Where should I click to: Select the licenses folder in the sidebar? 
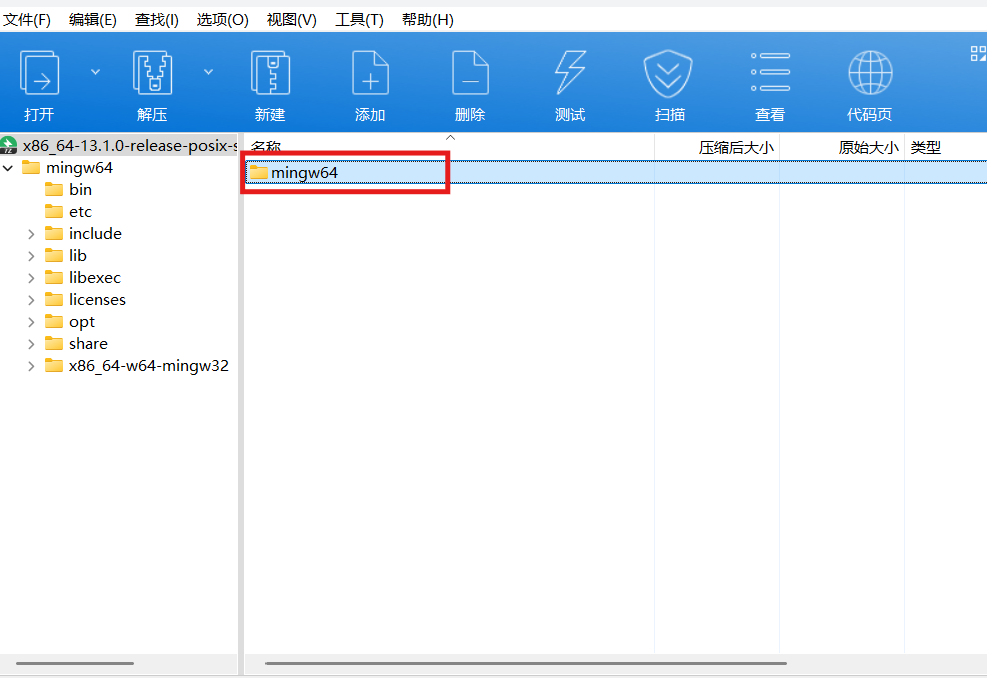pyautogui.click(x=97, y=299)
